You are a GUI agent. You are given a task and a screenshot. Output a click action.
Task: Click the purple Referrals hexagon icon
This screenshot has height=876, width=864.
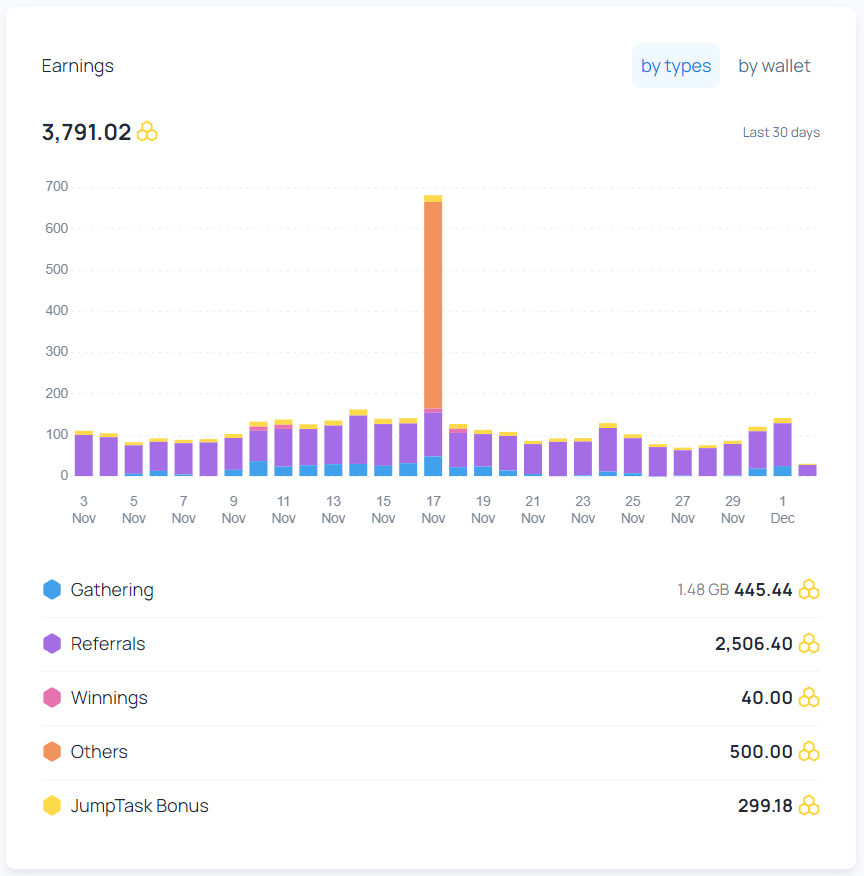tap(52, 644)
